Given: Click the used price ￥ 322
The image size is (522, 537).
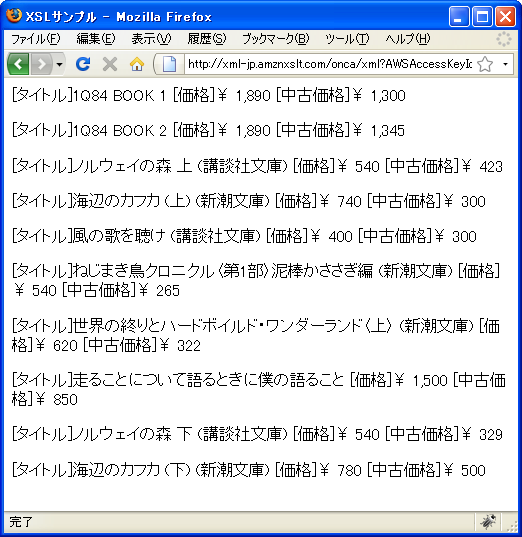Looking at the screenshot, I should [180, 345].
